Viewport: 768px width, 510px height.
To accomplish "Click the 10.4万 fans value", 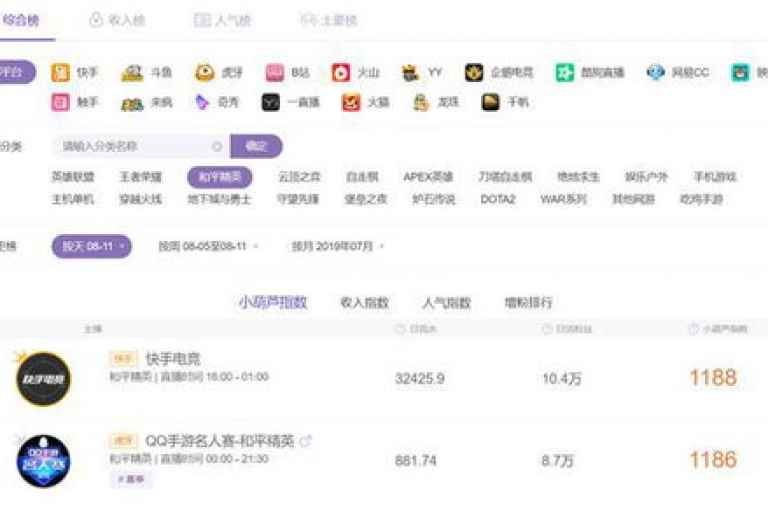I will coord(562,378).
